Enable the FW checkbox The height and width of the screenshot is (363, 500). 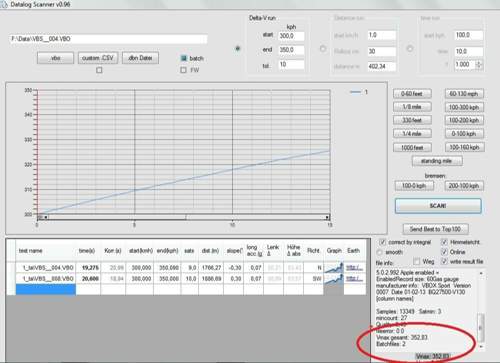click(x=183, y=70)
